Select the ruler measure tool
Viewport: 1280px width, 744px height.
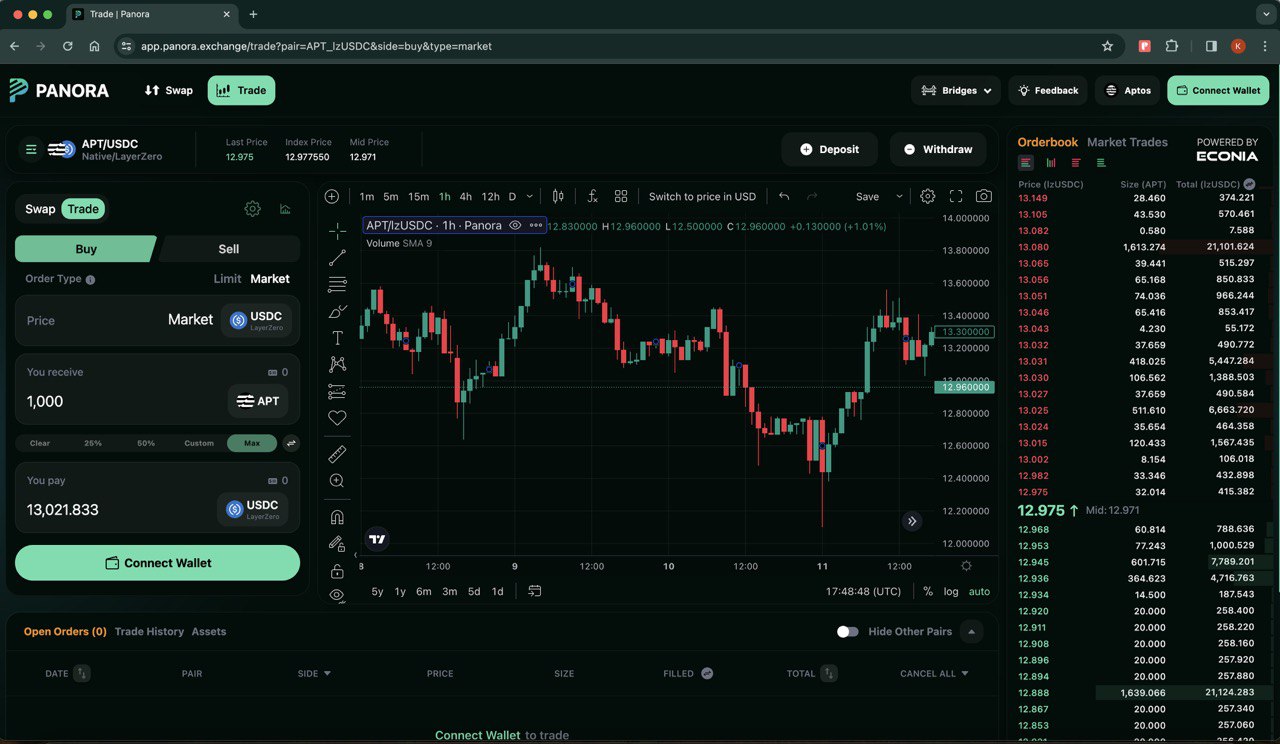click(337, 454)
